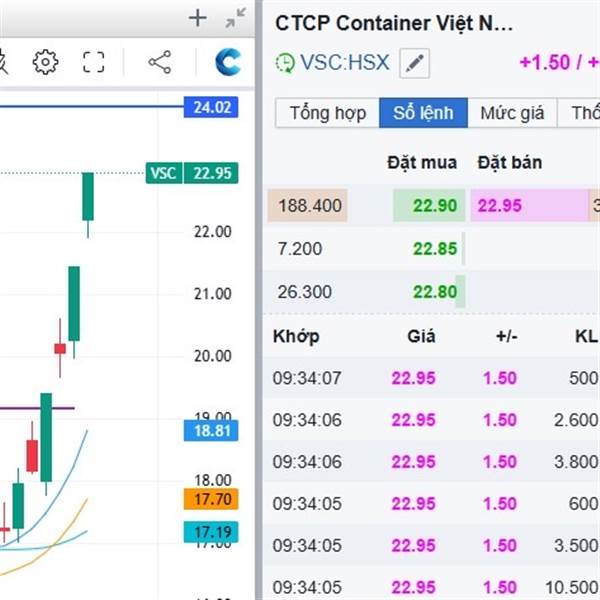Open the Mức giá tab

click(512, 113)
